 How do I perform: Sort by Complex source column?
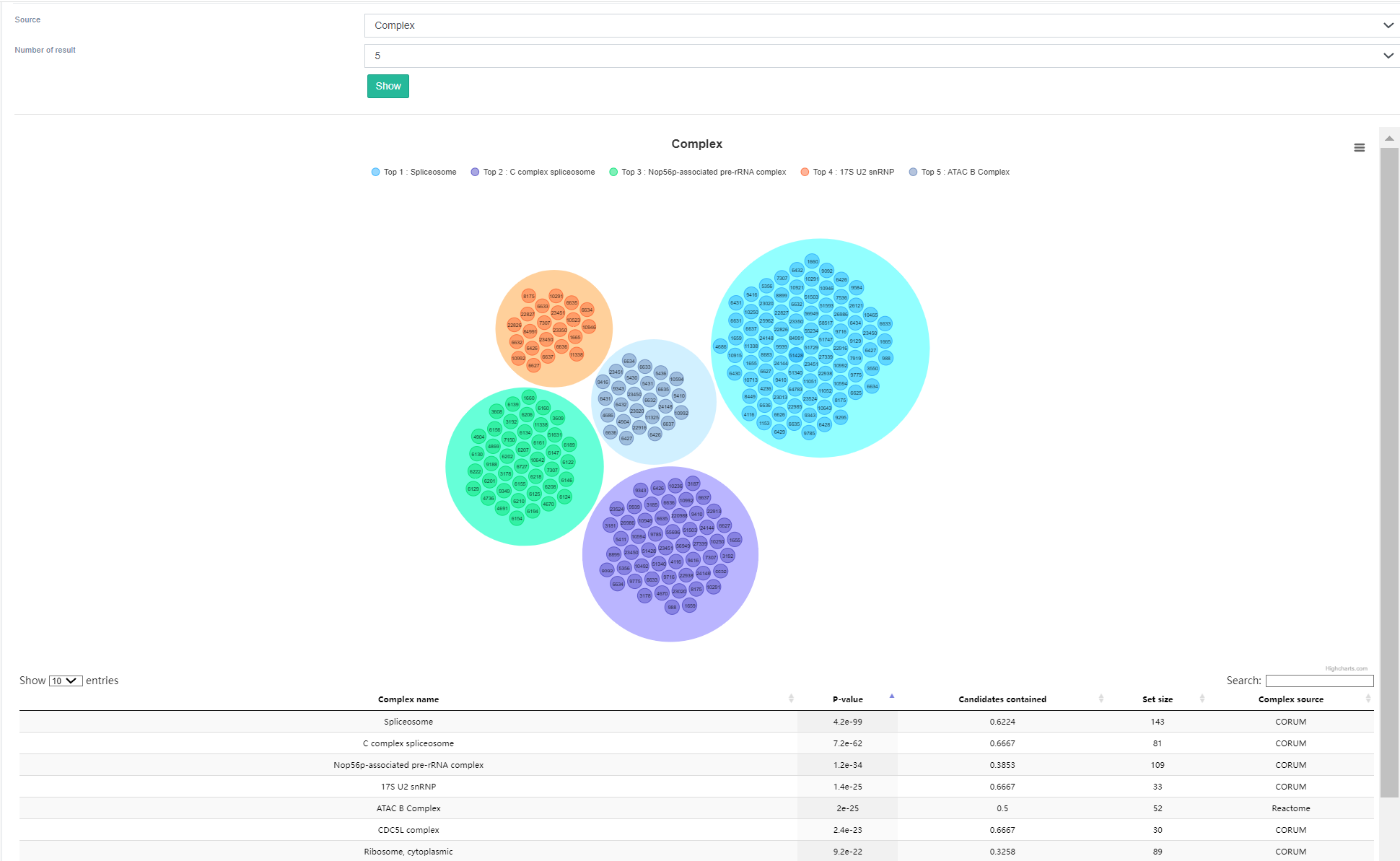point(1290,699)
